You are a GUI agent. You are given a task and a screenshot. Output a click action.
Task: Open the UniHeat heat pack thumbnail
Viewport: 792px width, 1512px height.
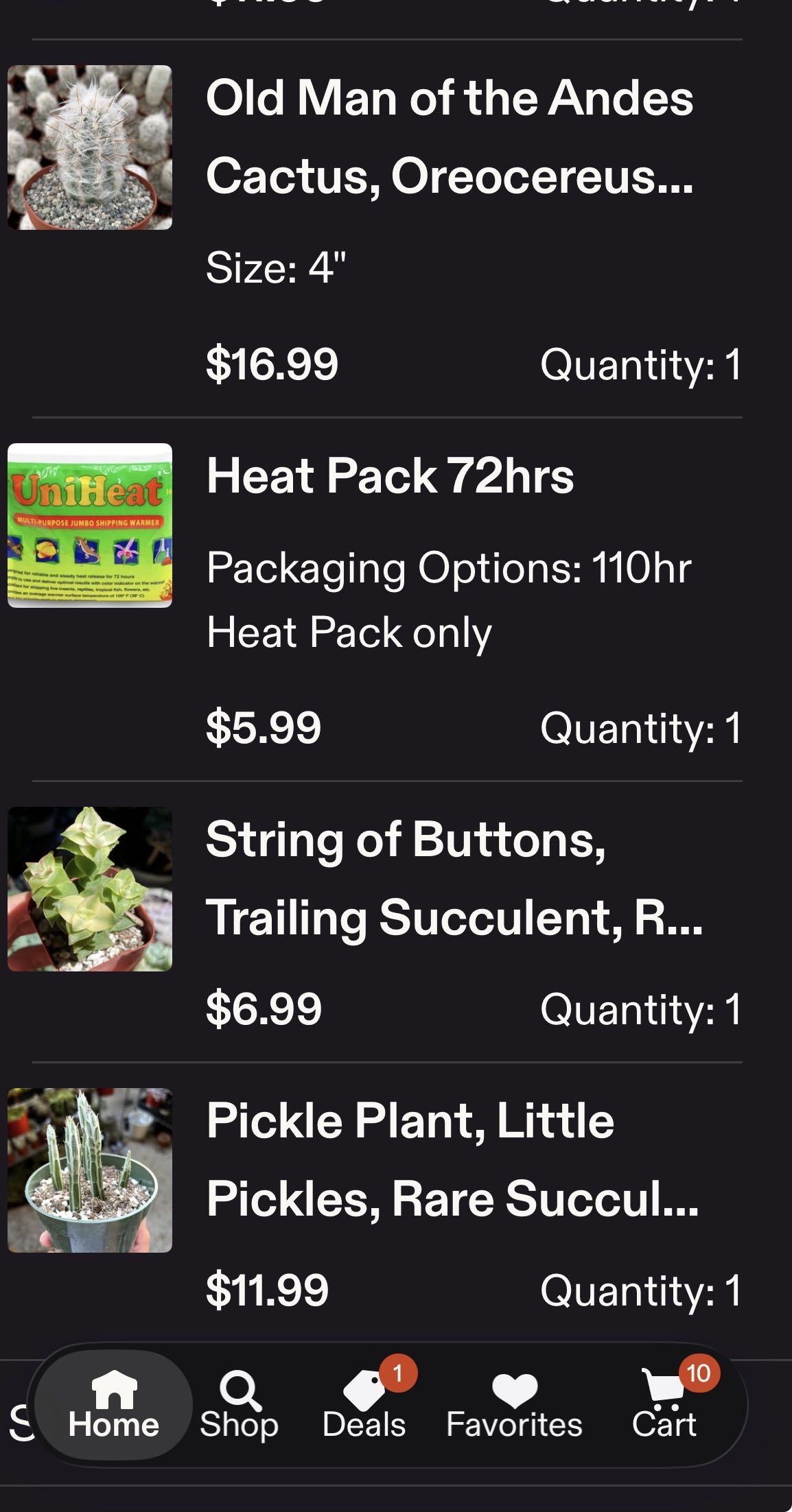[x=90, y=525]
